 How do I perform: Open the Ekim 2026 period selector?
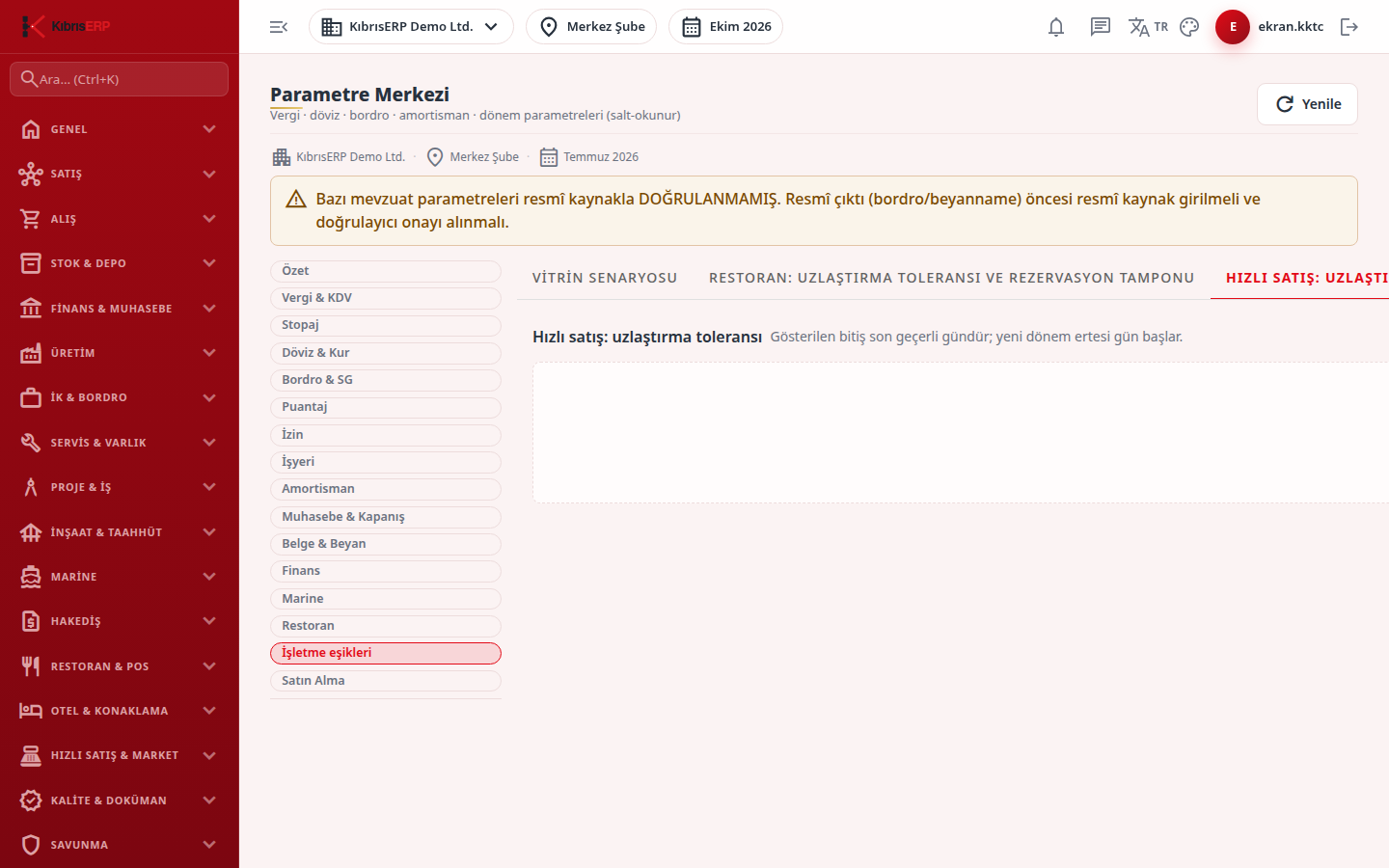pos(725,27)
